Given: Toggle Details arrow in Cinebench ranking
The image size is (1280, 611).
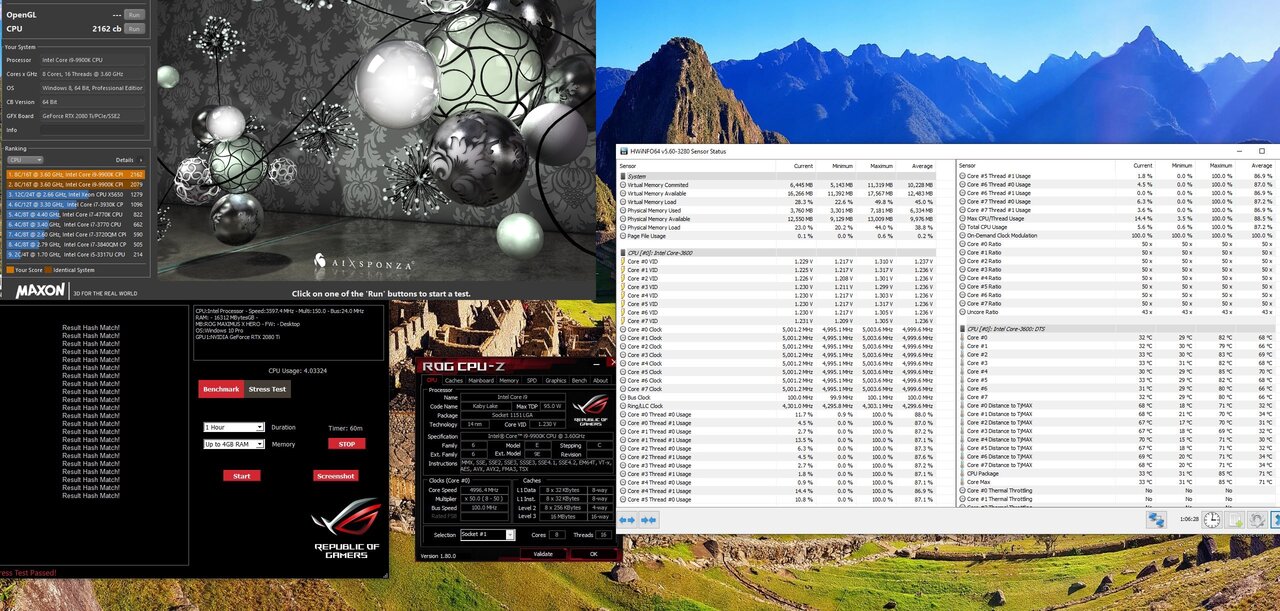Looking at the screenshot, I should click(140, 160).
